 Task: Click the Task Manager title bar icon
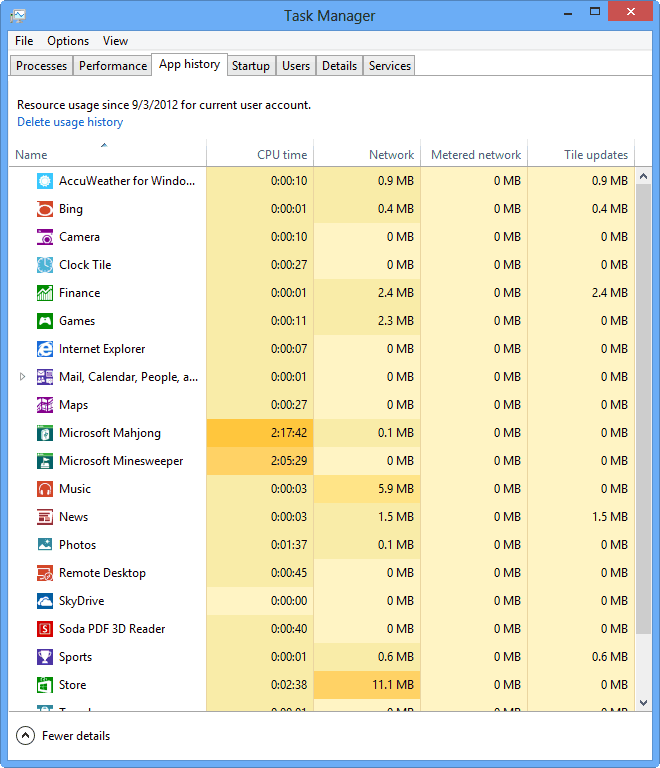18,16
